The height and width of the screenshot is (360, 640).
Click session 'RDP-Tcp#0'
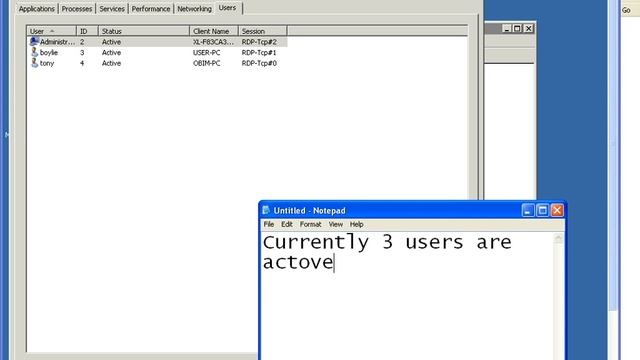(259, 63)
